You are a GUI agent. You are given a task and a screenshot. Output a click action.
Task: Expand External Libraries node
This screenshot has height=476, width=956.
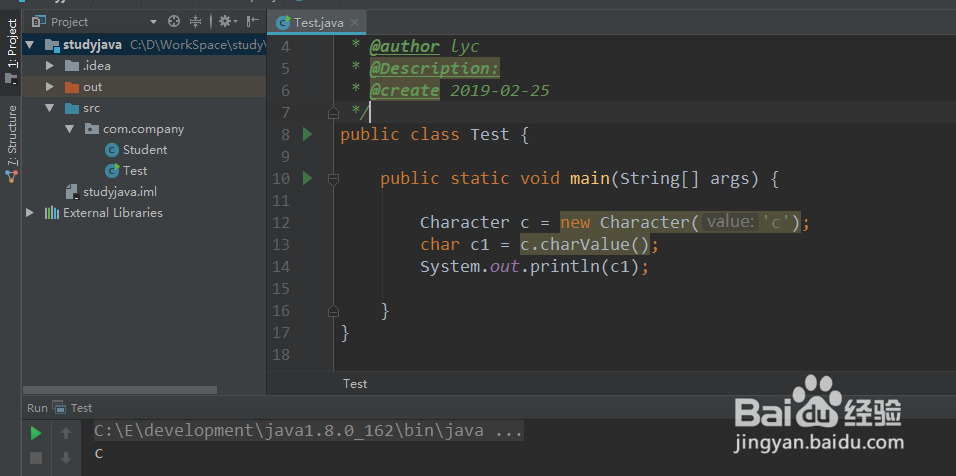30,213
